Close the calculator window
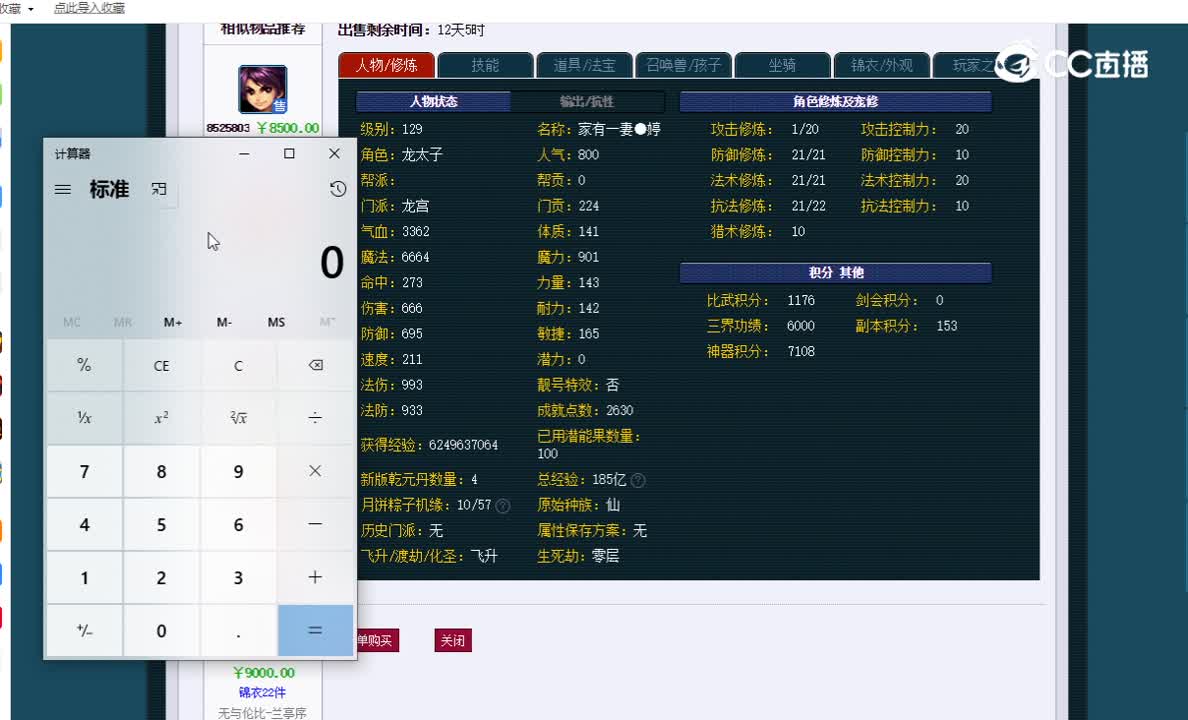Viewport: 1188px width, 720px height. (334, 153)
